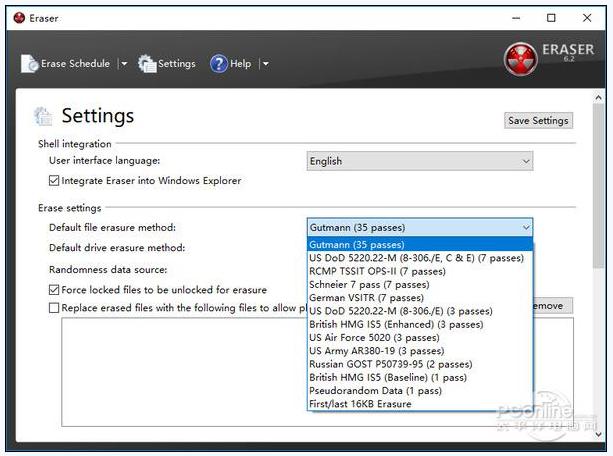Close the Eraser window
The height and width of the screenshot is (456, 613).
(x=587, y=18)
